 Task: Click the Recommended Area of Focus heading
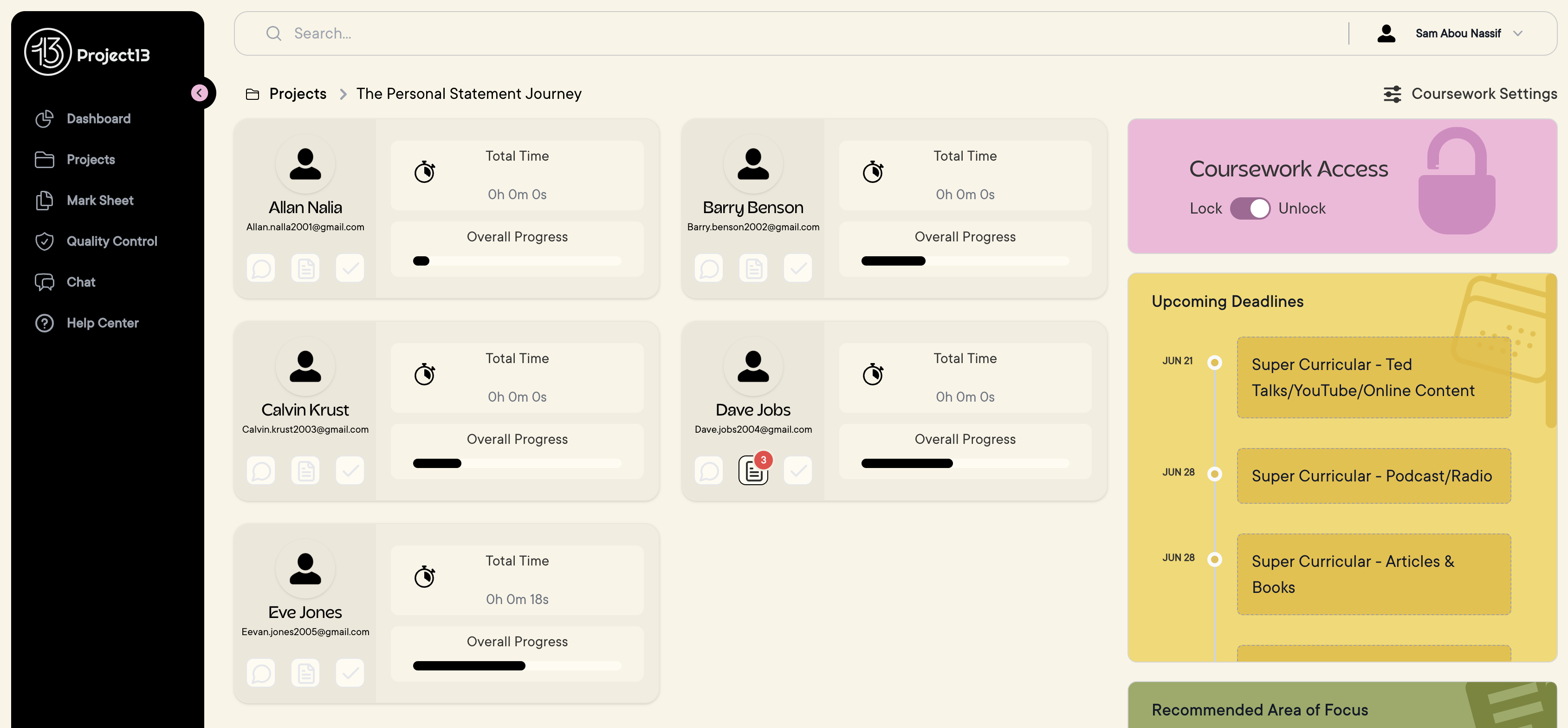click(1259, 710)
